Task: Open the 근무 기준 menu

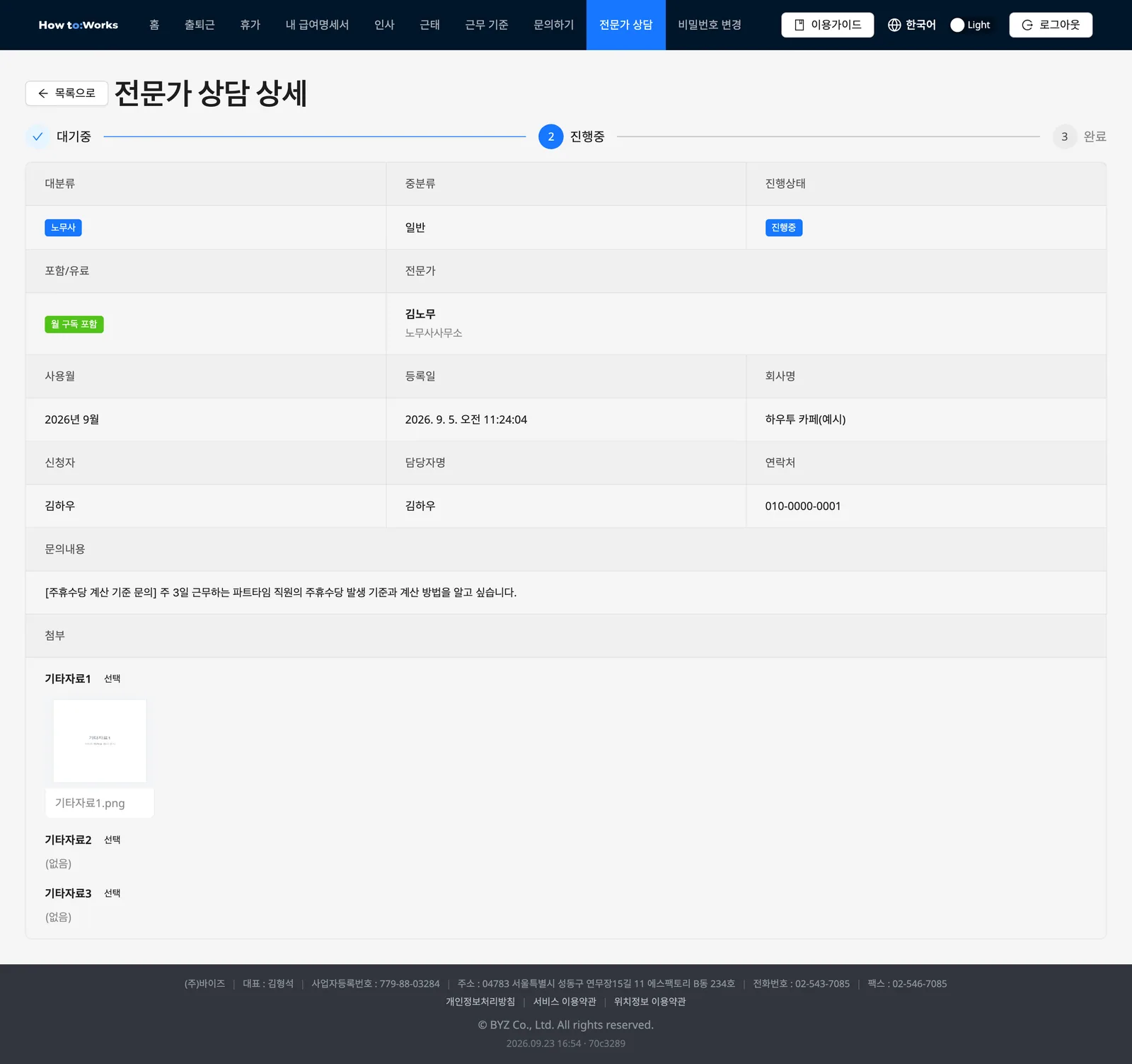Action: coord(487,25)
